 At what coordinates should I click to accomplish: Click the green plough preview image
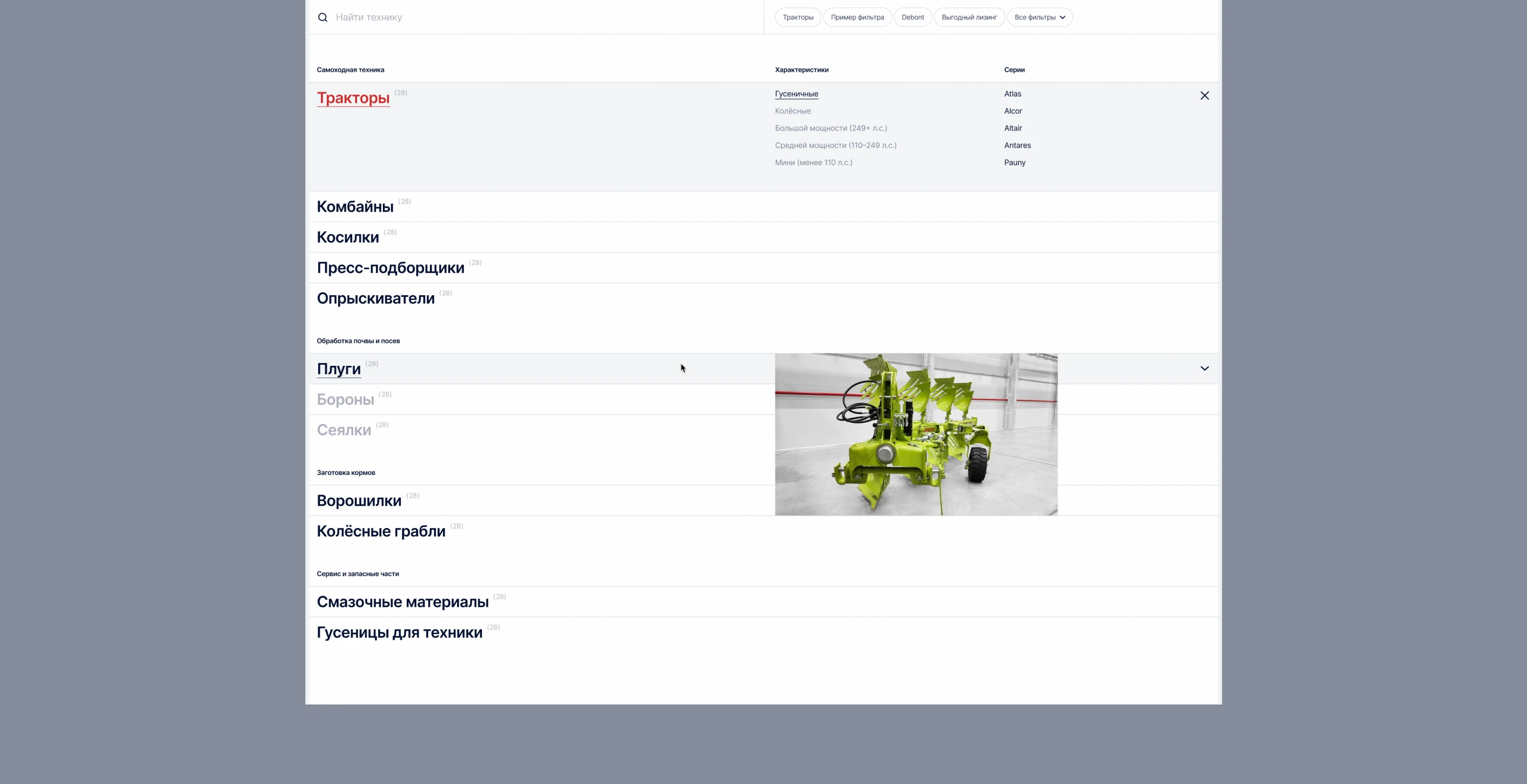915,434
